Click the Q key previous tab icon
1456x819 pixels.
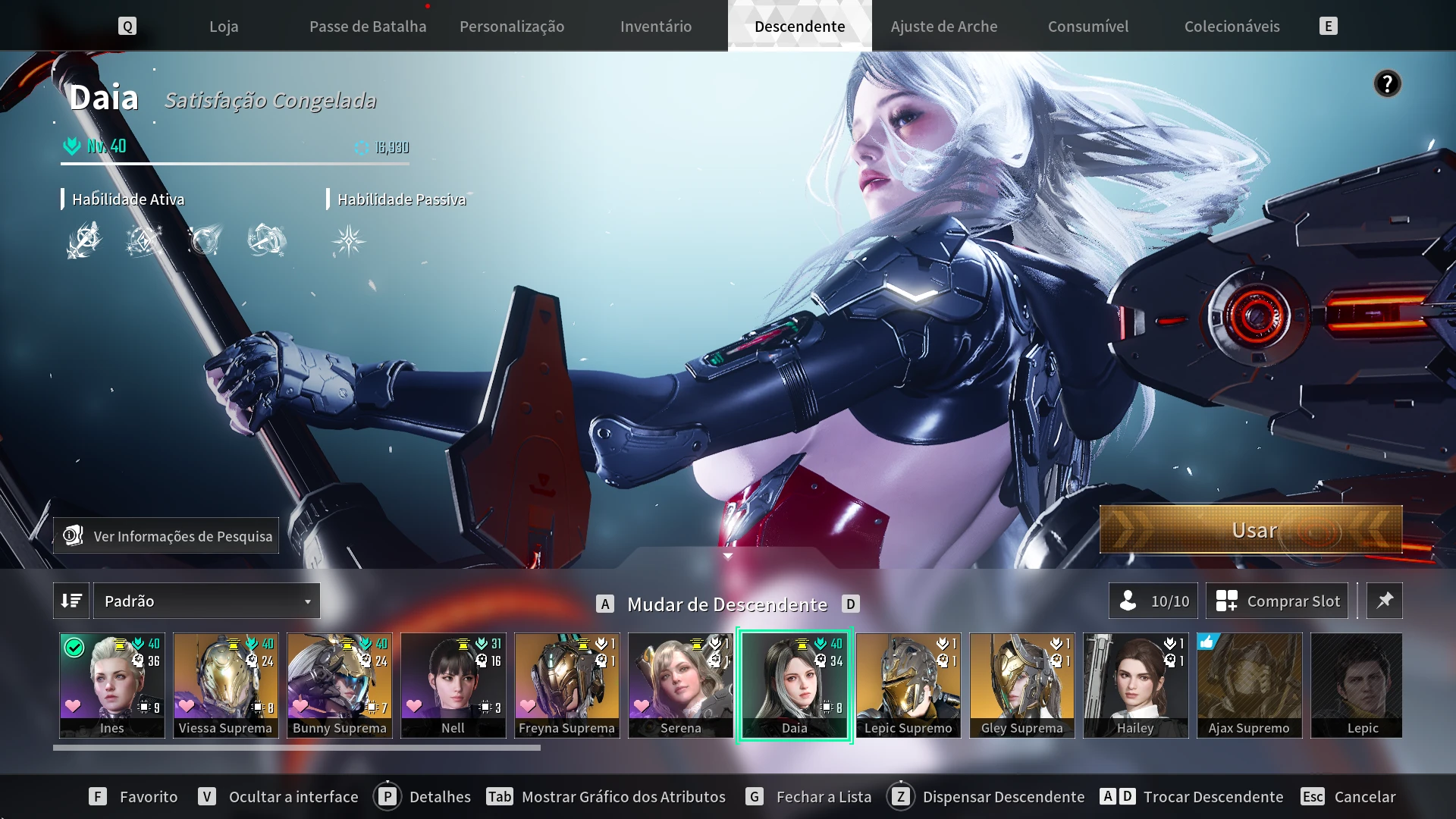click(x=127, y=27)
